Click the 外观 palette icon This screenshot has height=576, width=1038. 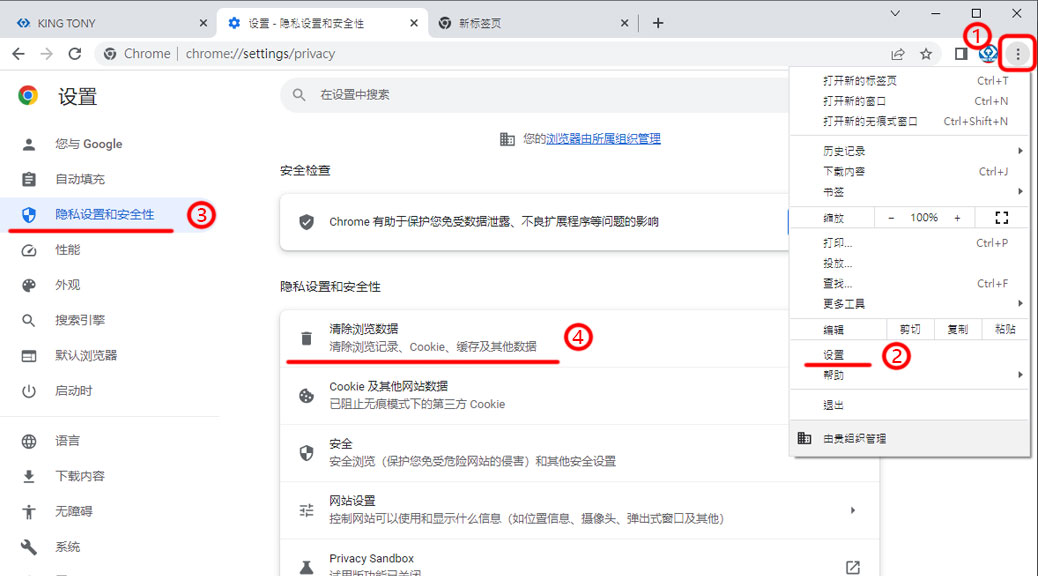(x=28, y=285)
